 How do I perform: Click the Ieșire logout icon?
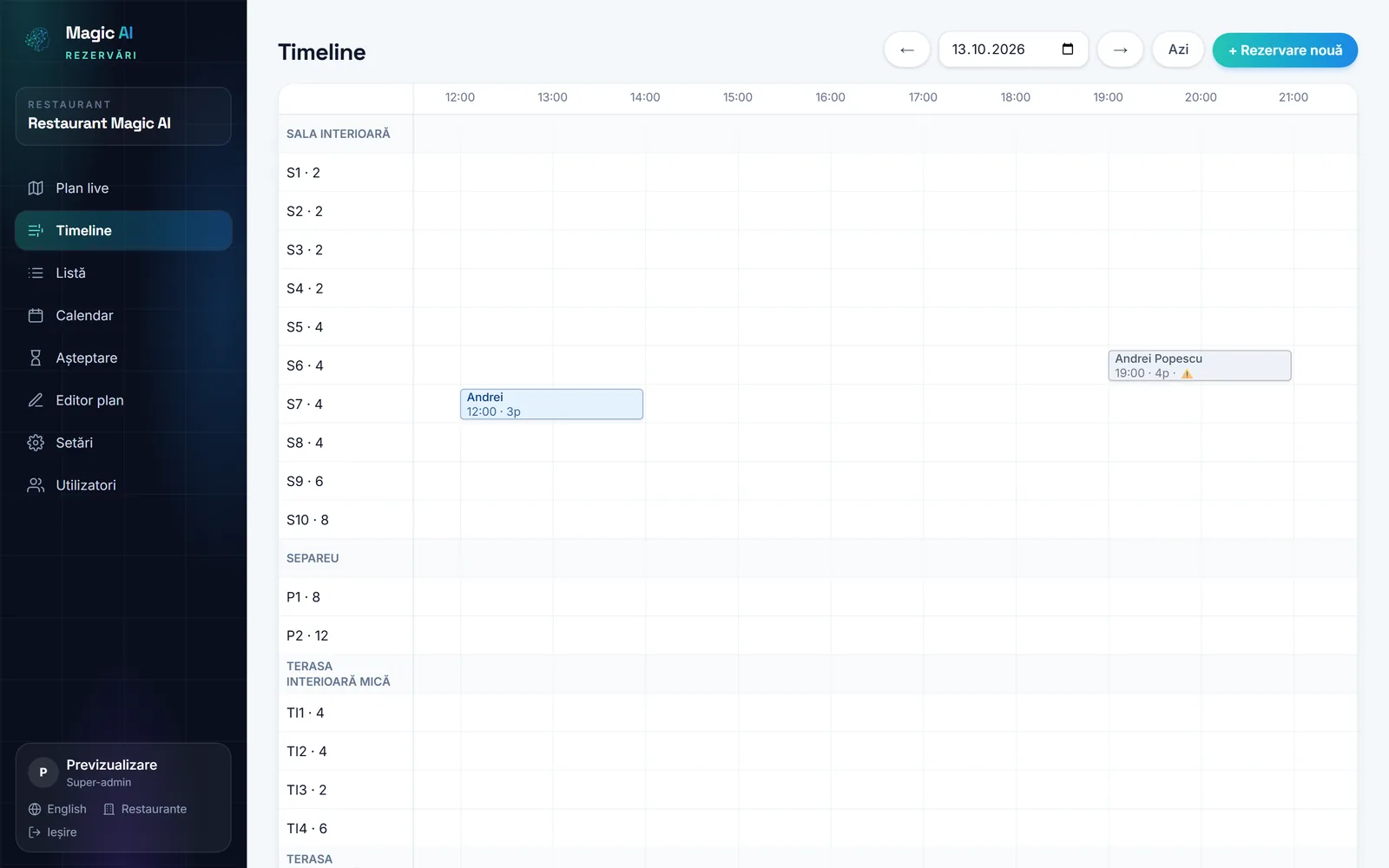[x=35, y=832]
